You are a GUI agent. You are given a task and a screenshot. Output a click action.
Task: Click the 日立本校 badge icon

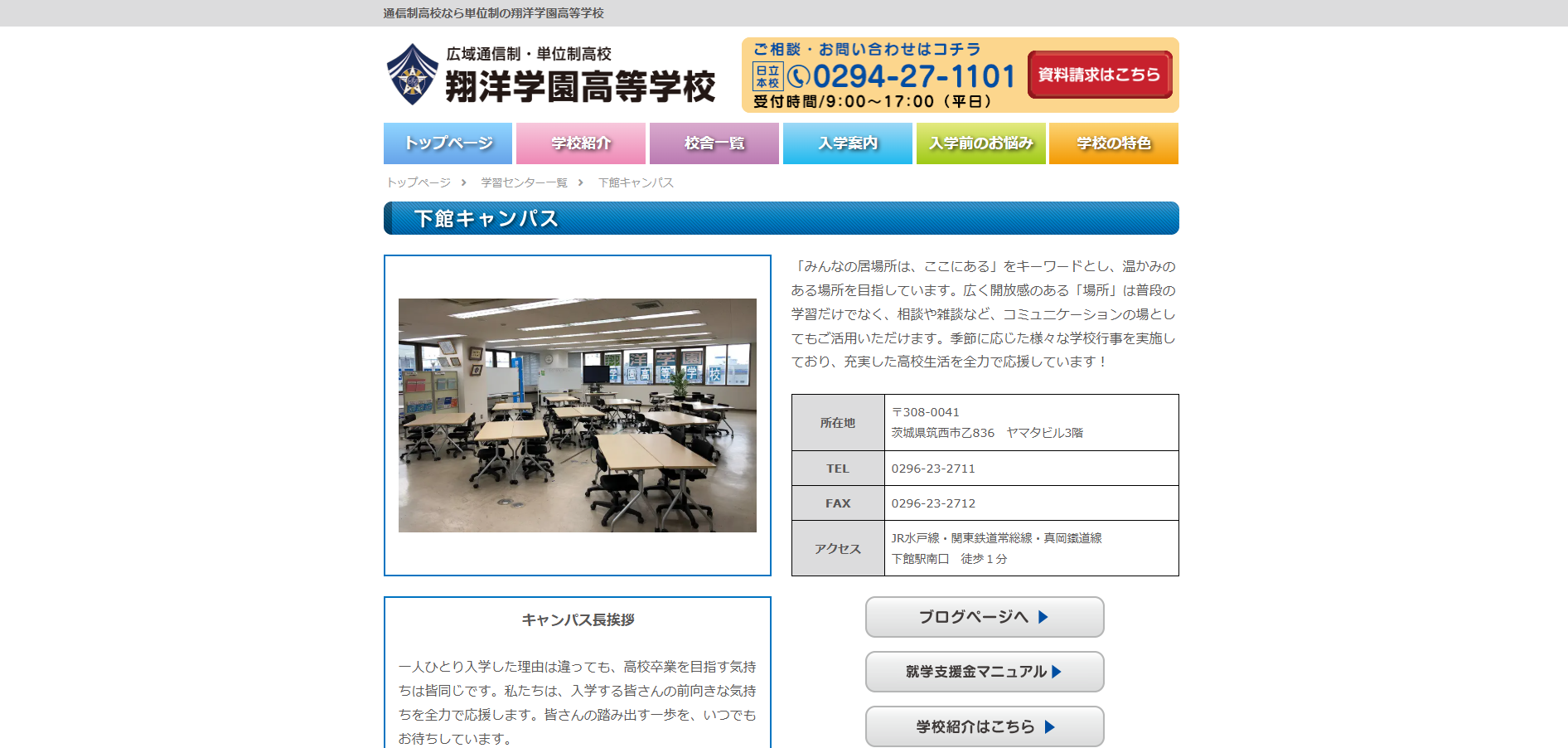point(767,77)
